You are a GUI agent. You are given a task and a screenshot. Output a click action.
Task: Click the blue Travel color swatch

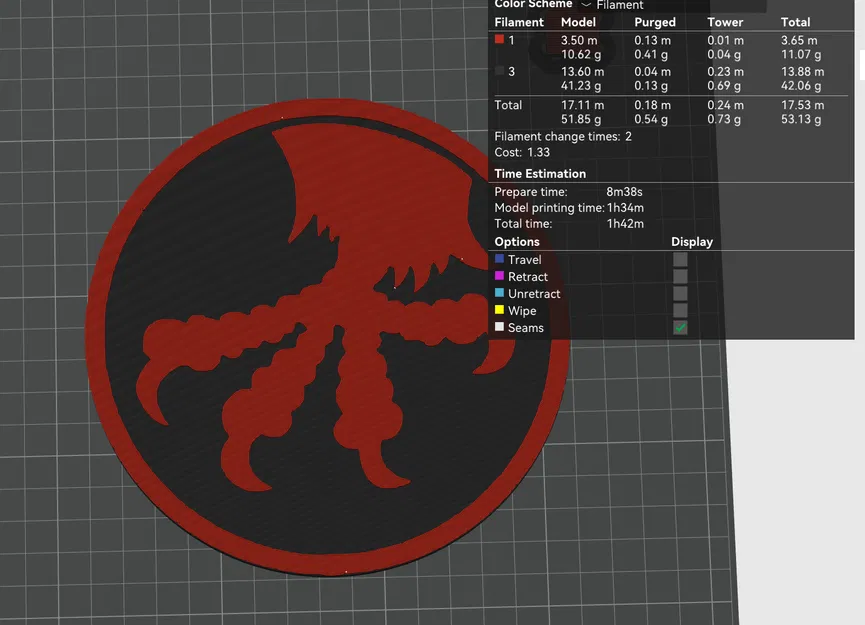(x=499, y=258)
